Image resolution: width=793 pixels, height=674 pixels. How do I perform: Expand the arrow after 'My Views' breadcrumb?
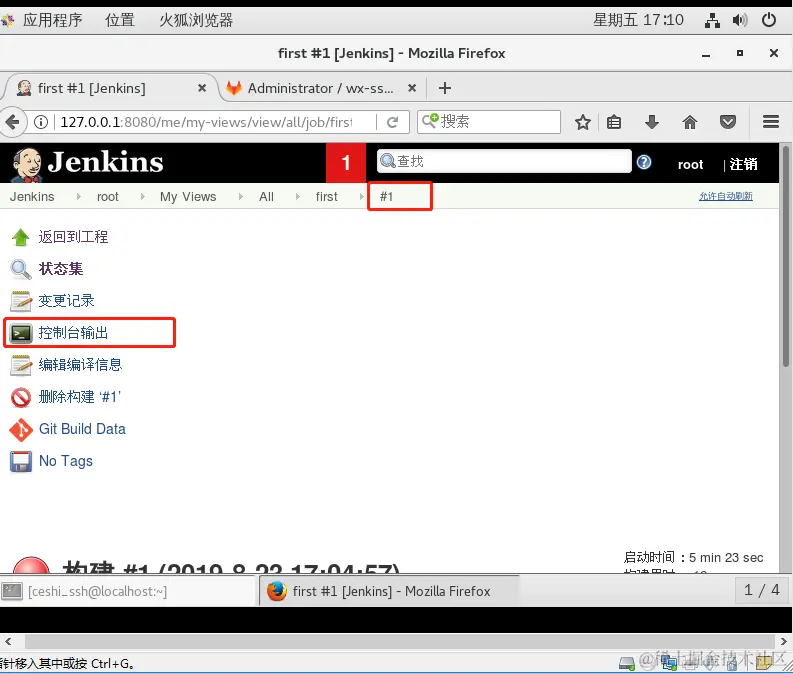click(x=240, y=197)
